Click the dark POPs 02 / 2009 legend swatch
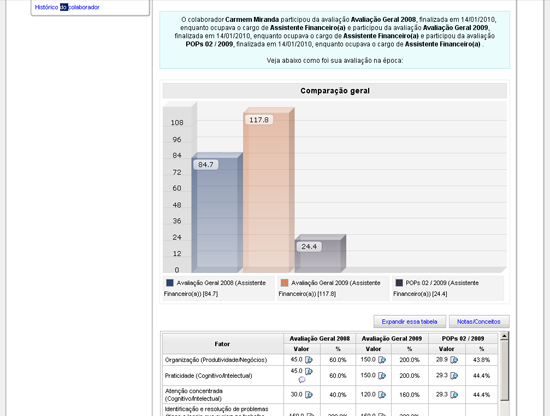The width and height of the screenshot is (550, 416). [399, 283]
